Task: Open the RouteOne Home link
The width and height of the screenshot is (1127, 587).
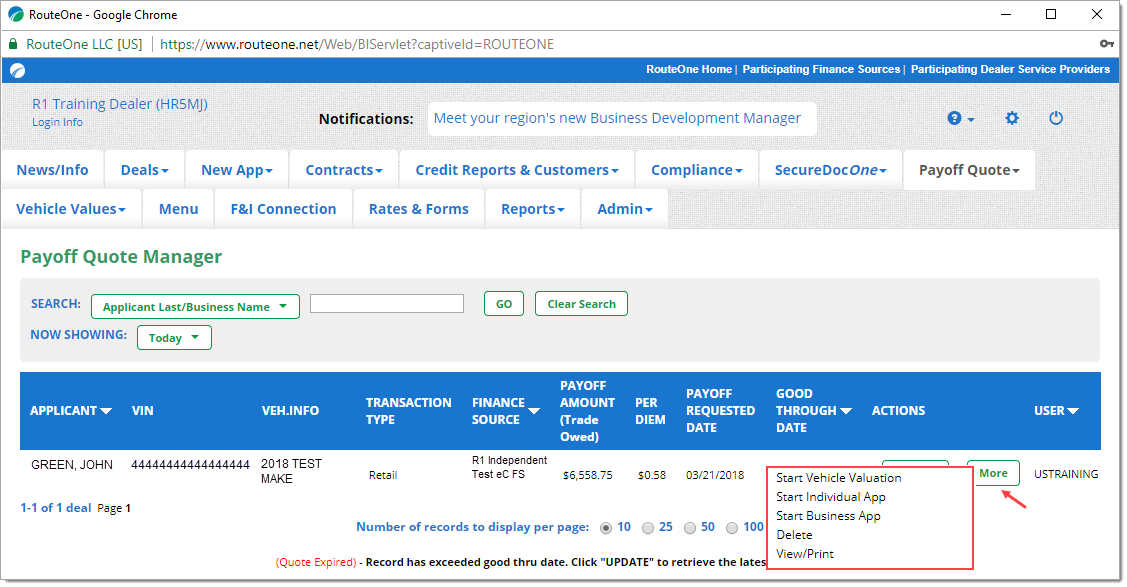Action: pyautogui.click(x=689, y=70)
